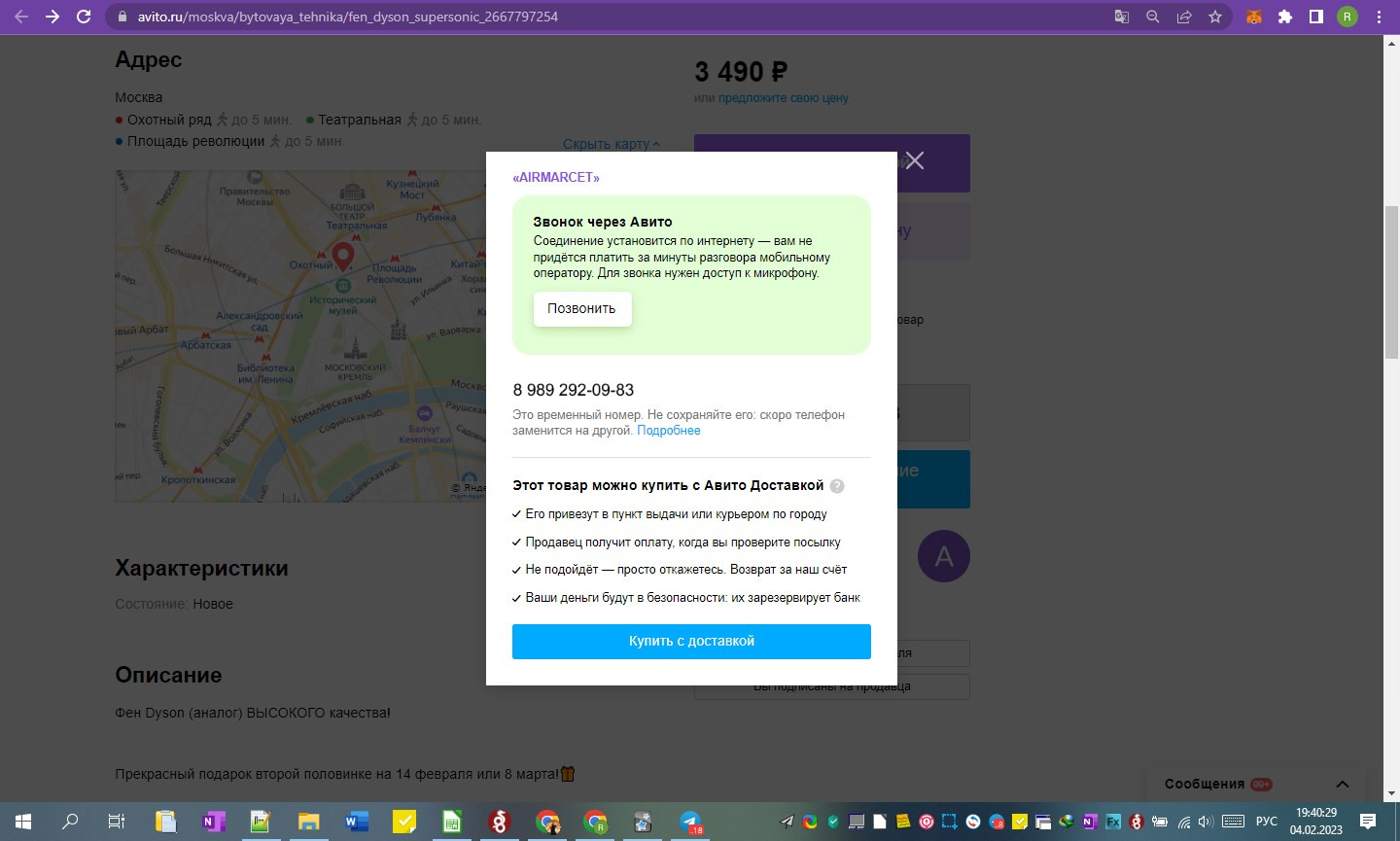1400x841 pixels.
Task: Reload the Avito page
Action: click(84, 17)
